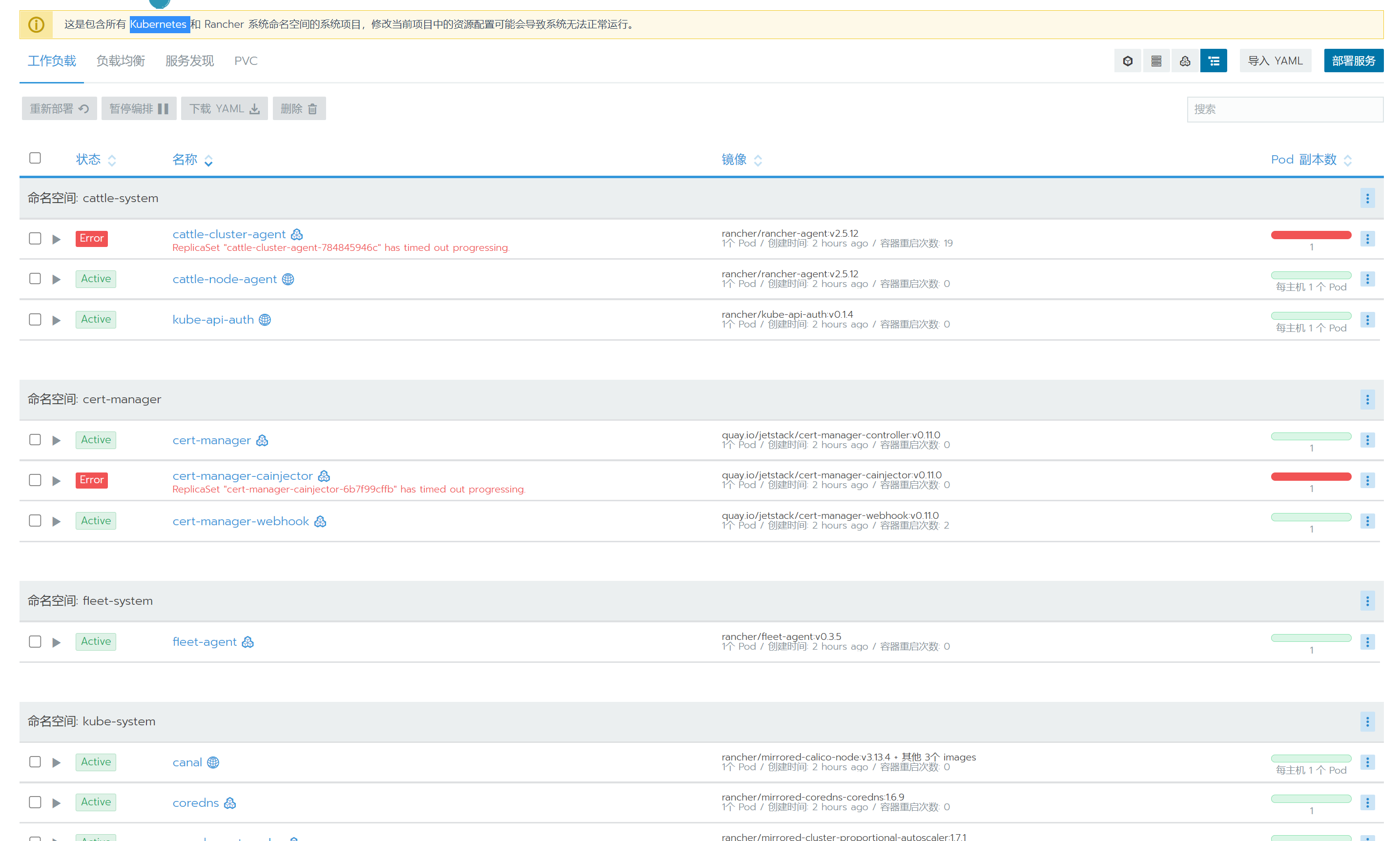Screen dimensions: 1400x841
Task: Click fleet-agent row three-dot menu
Action: click(1367, 642)
